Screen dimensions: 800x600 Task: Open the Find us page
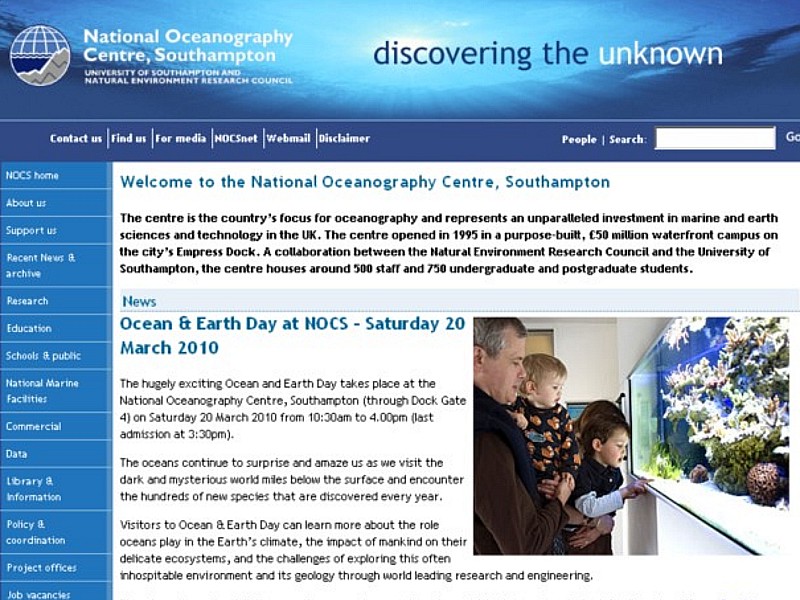(129, 138)
